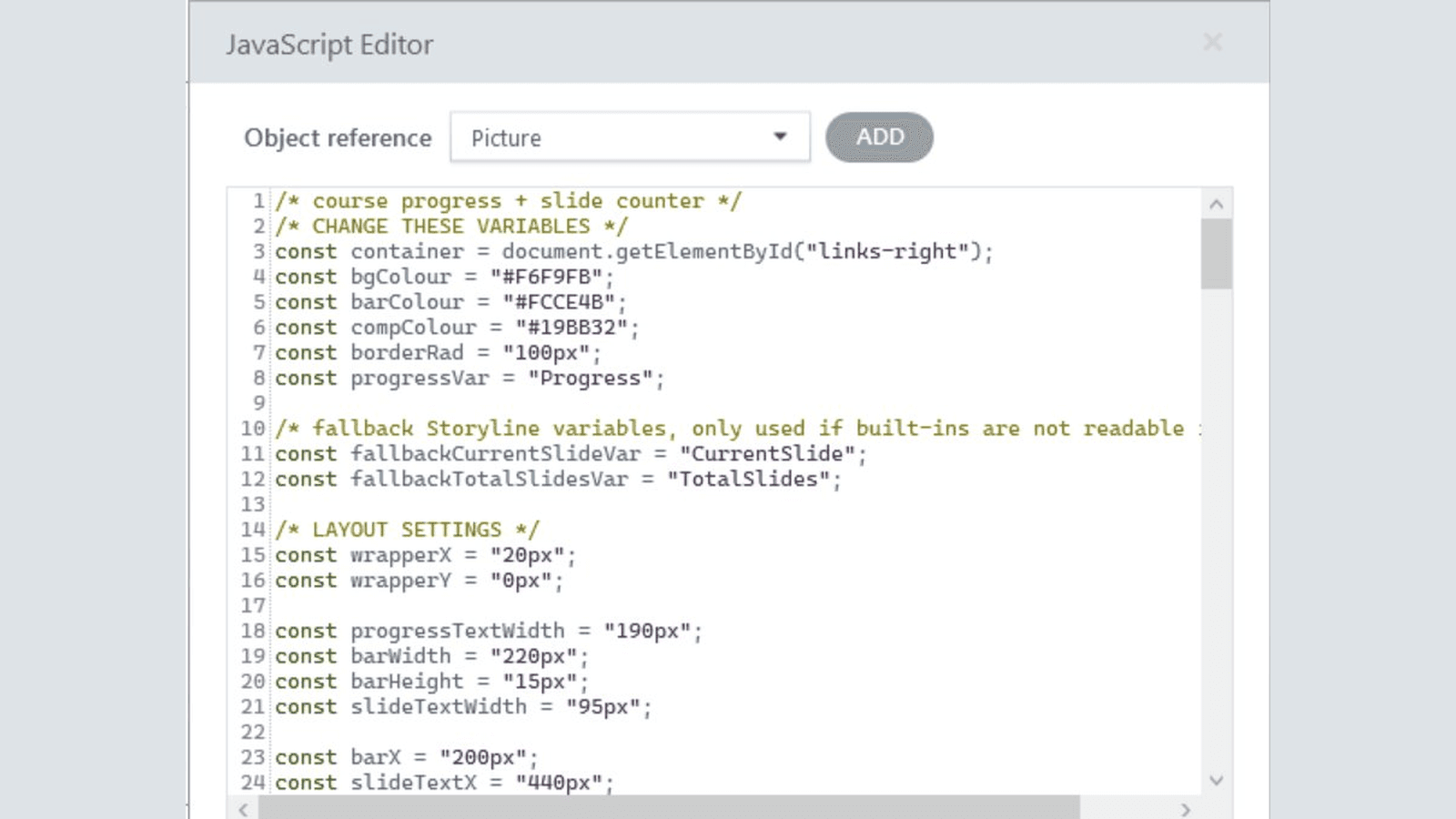
Task: Close the JavaScript Editor dialog
Action: tap(1212, 42)
